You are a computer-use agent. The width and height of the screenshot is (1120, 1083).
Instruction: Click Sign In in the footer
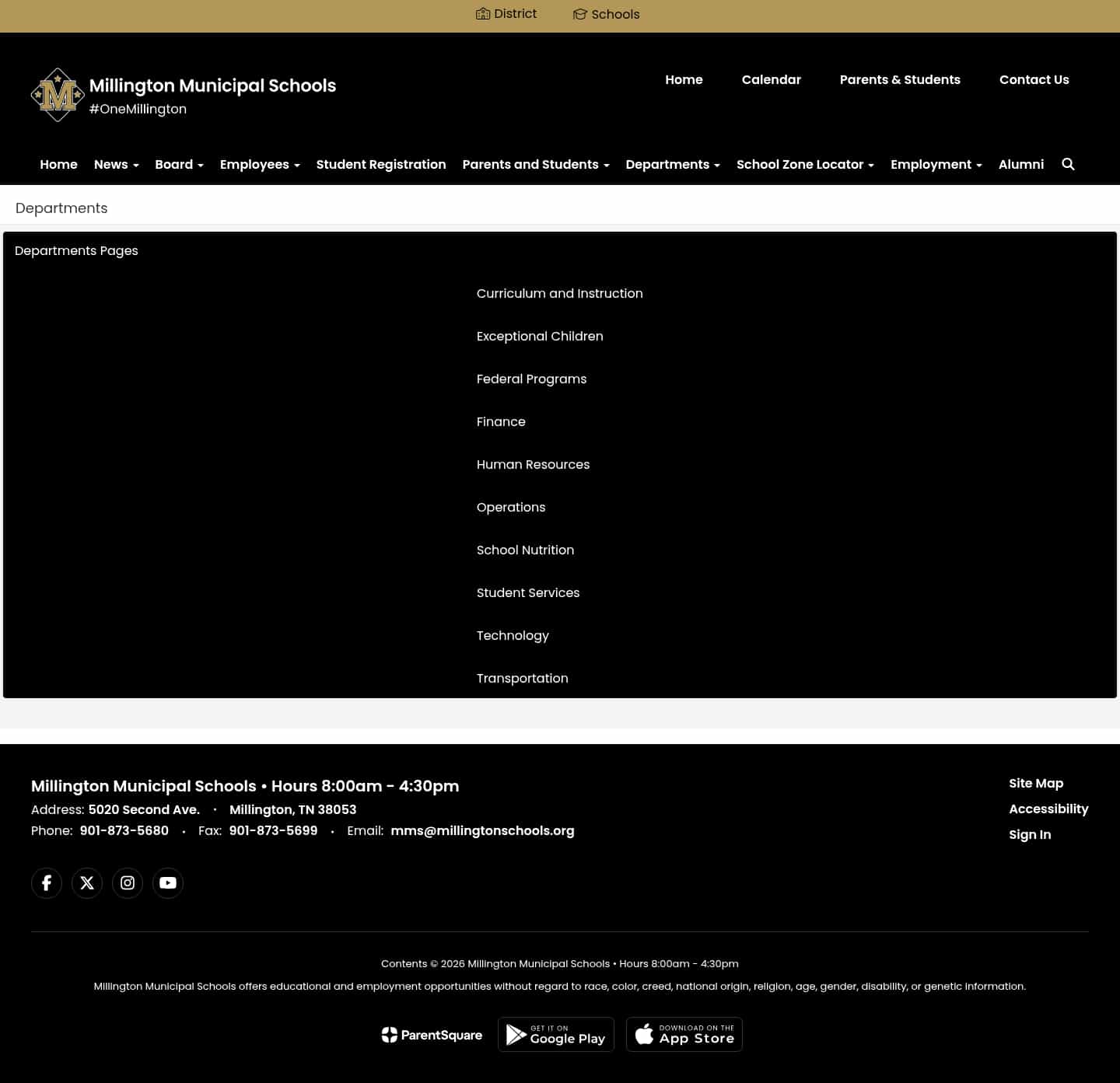[1030, 834]
